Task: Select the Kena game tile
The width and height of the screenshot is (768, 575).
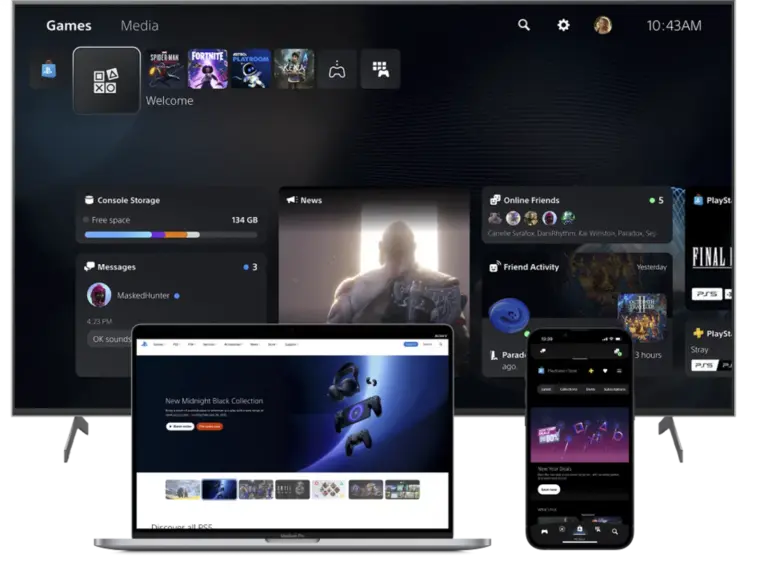Action: [x=294, y=69]
